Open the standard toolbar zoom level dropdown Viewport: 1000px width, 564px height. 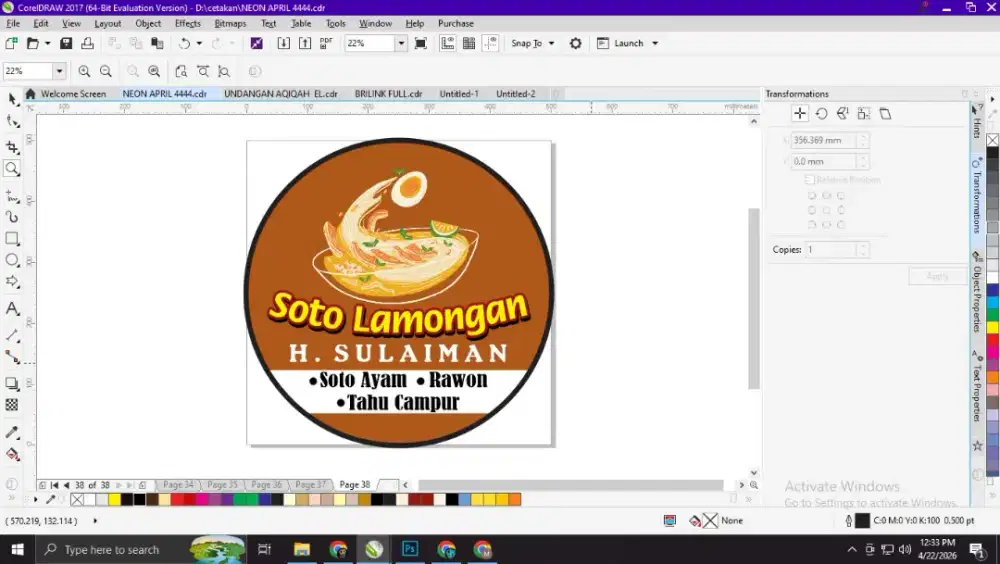point(401,43)
